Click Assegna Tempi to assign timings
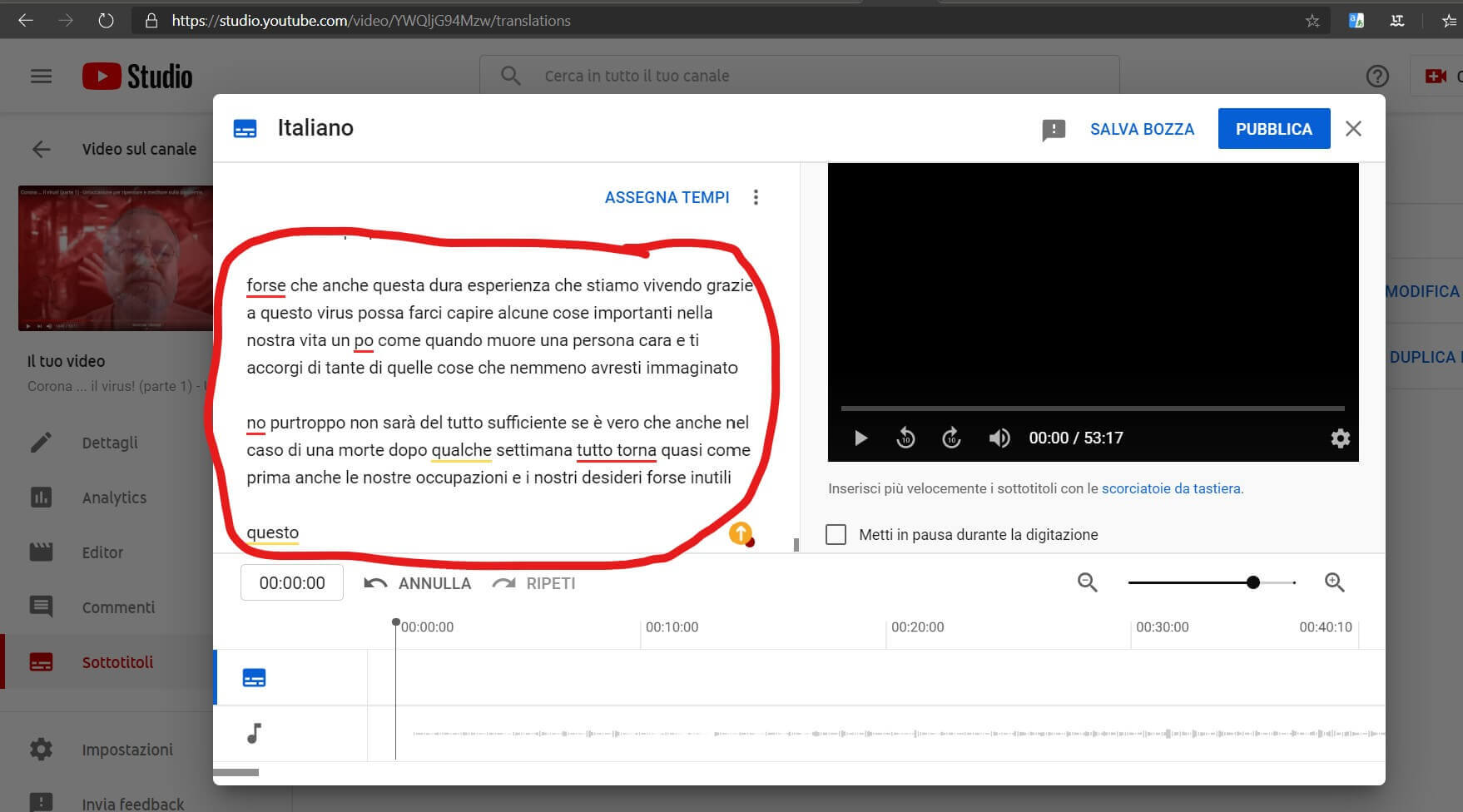Image resolution: width=1463 pixels, height=812 pixels. tap(667, 197)
